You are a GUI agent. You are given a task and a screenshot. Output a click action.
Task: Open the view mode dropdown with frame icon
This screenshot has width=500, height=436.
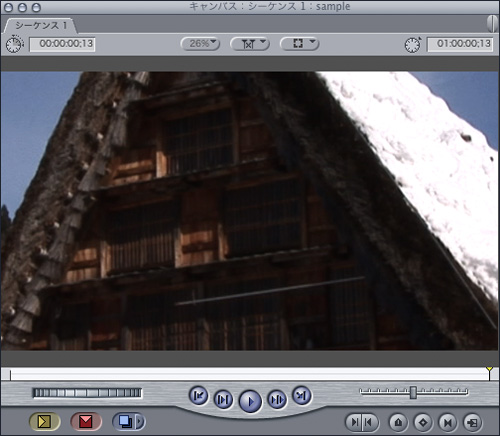click(x=300, y=43)
